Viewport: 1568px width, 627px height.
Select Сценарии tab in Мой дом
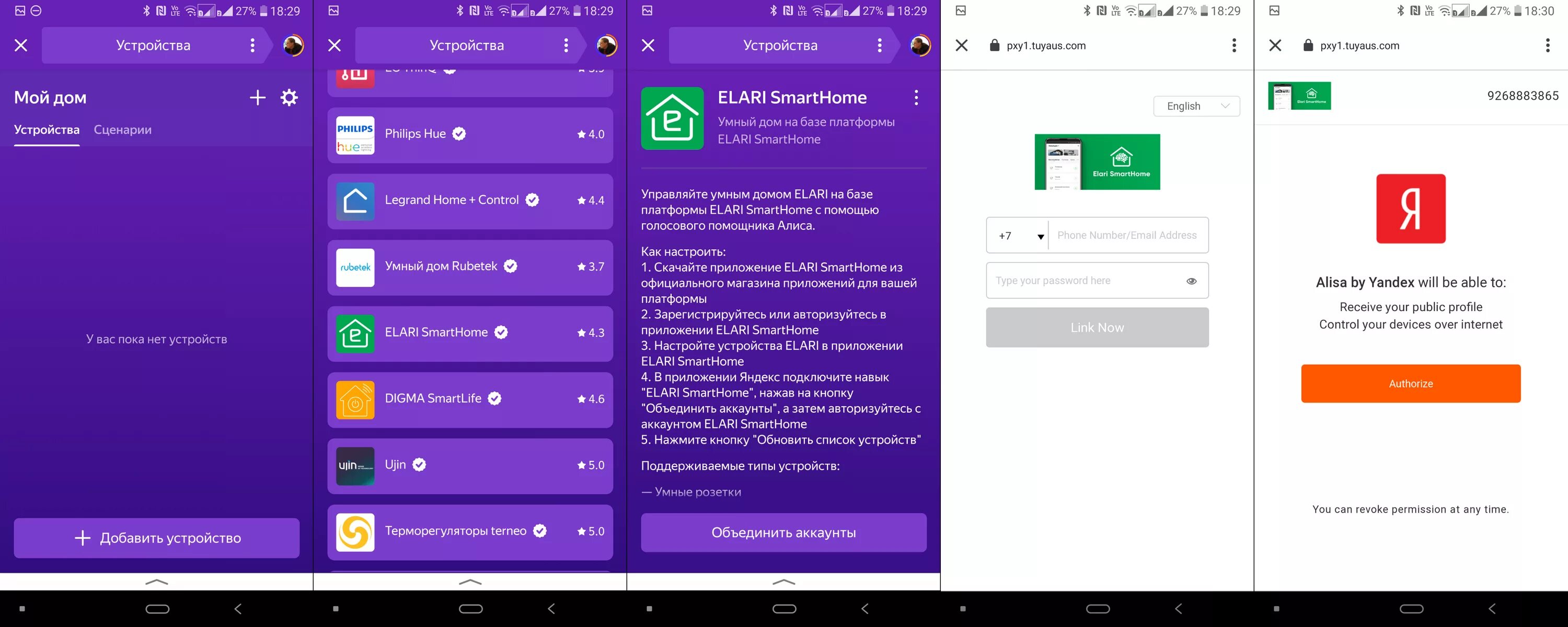tap(122, 129)
